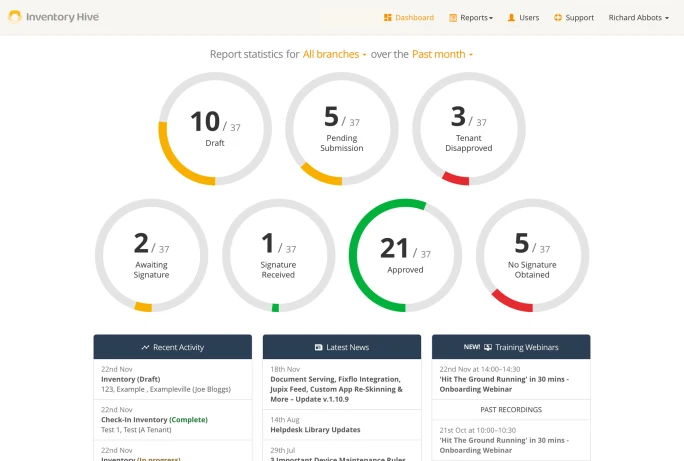Open the Helpdesk Library Updates news item
The width and height of the screenshot is (684, 461).
342,425
